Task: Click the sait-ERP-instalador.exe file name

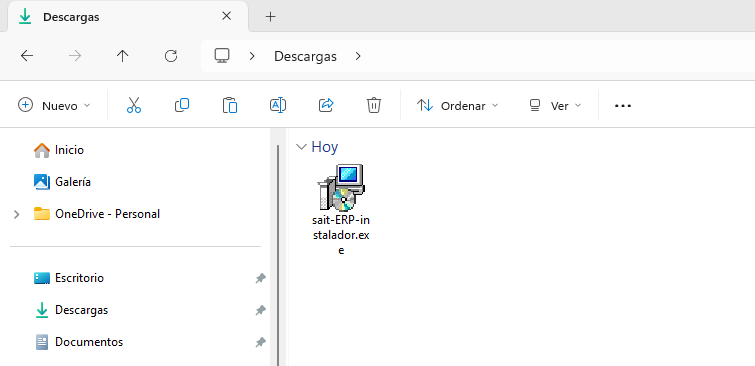Action: (341, 235)
